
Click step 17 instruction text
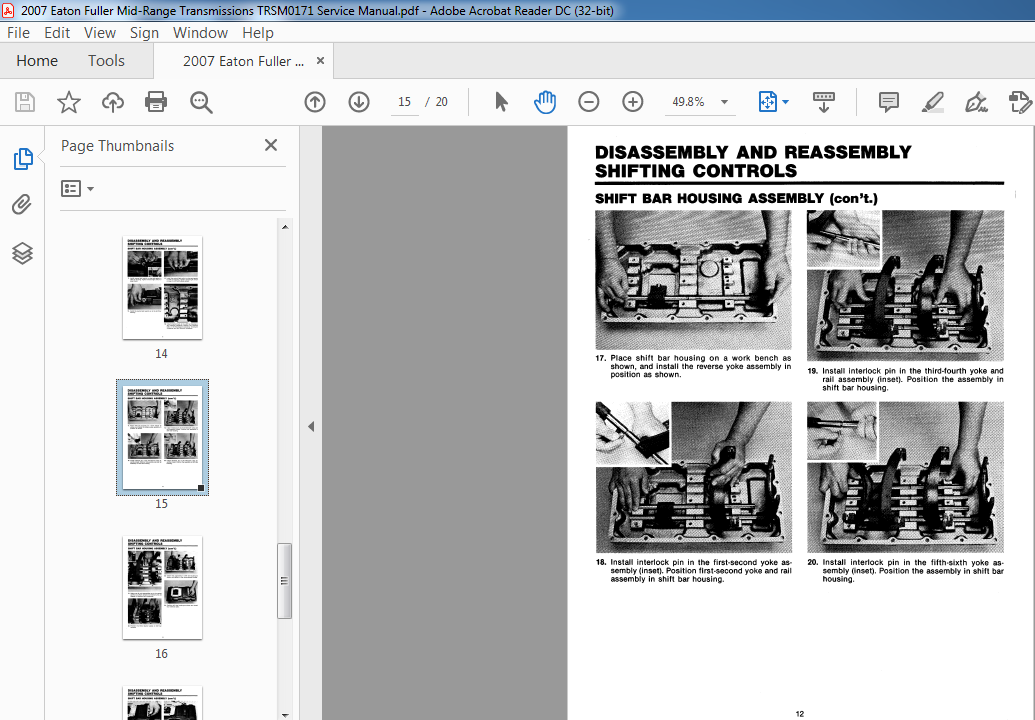pos(693,366)
